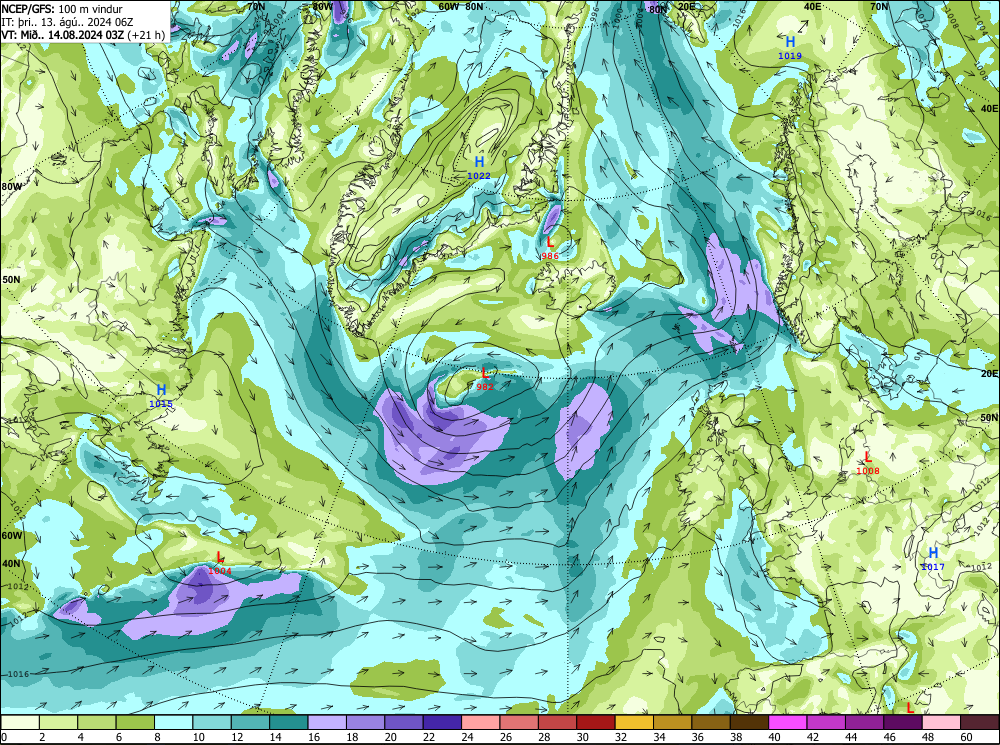Select the 986 pressure value label
The width and height of the screenshot is (1000, 745).
tap(550, 256)
